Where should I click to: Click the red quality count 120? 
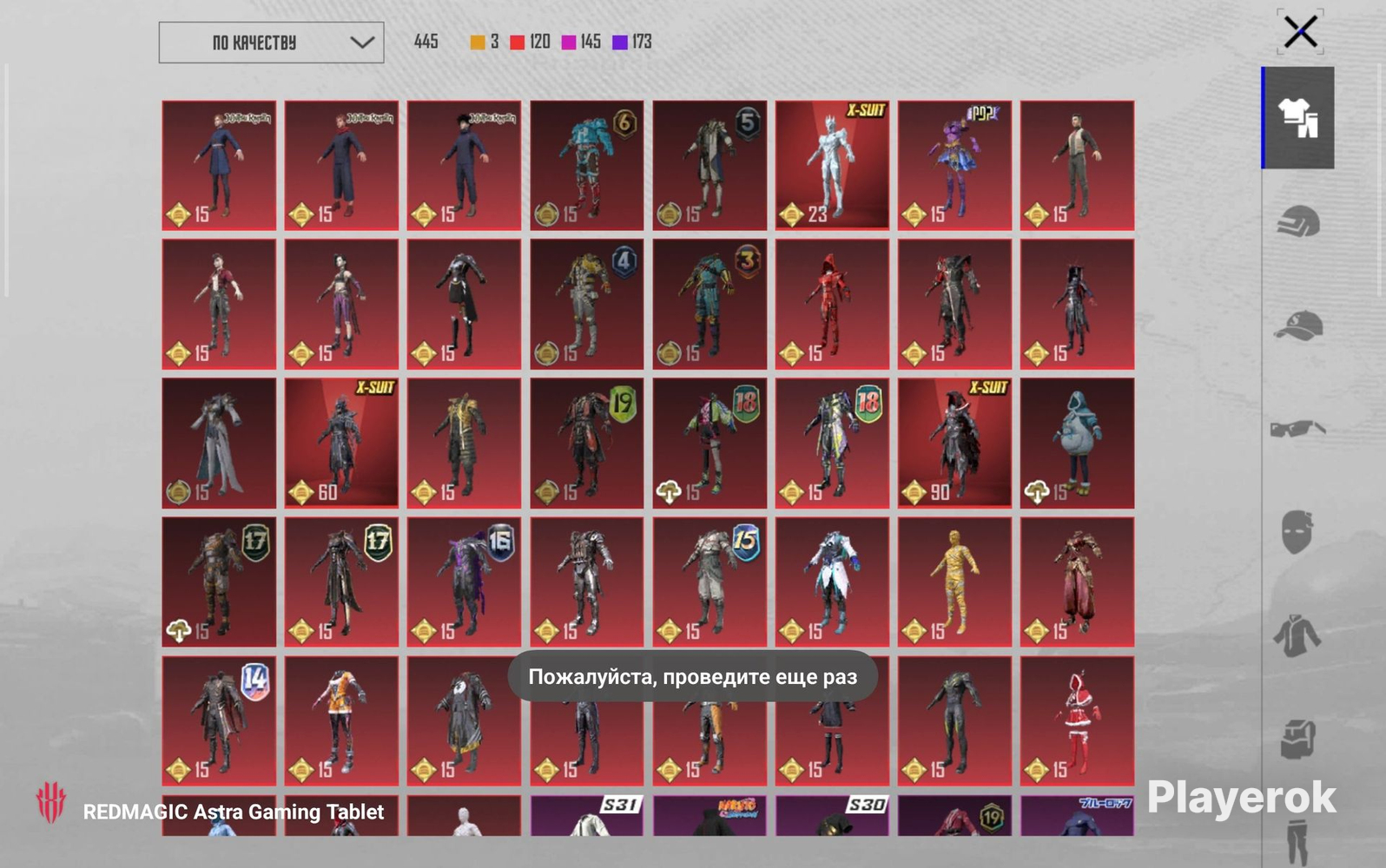click(x=539, y=42)
